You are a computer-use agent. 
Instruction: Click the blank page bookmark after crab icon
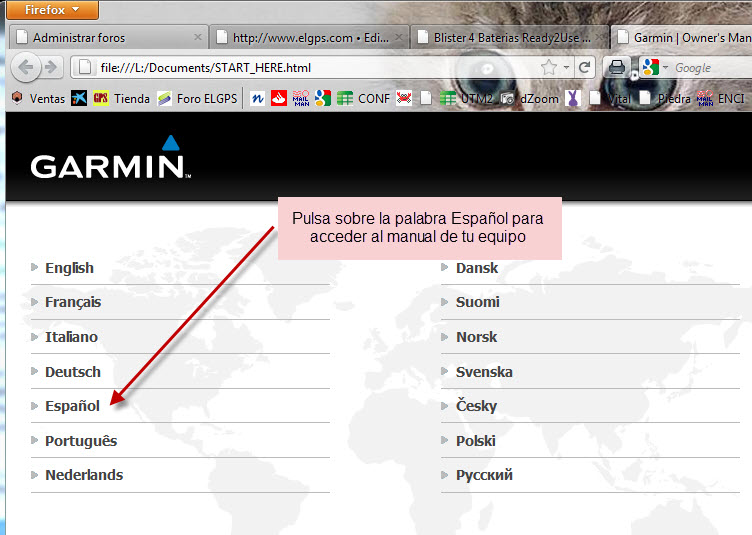(426, 98)
